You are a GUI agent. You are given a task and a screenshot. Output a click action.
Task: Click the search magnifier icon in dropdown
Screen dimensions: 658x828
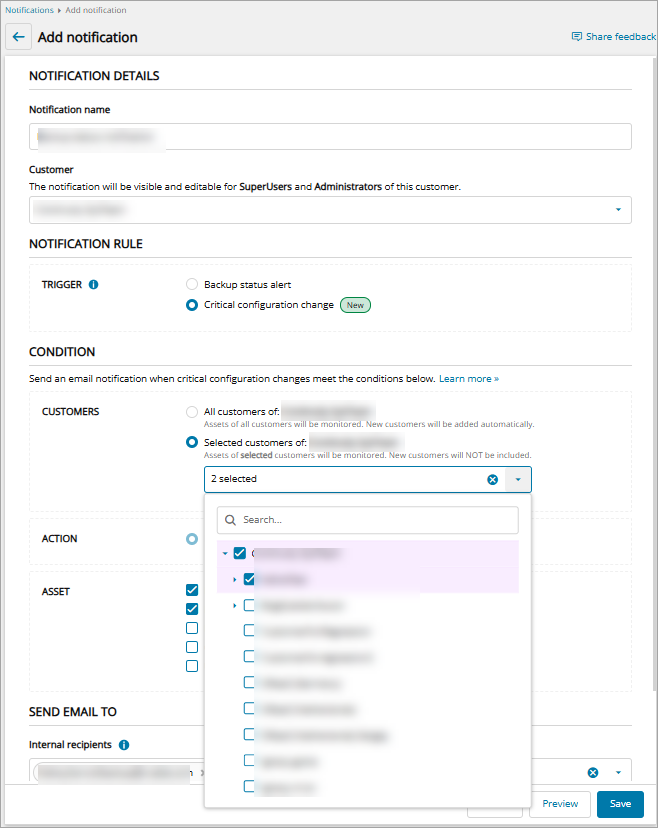(x=231, y=520)
